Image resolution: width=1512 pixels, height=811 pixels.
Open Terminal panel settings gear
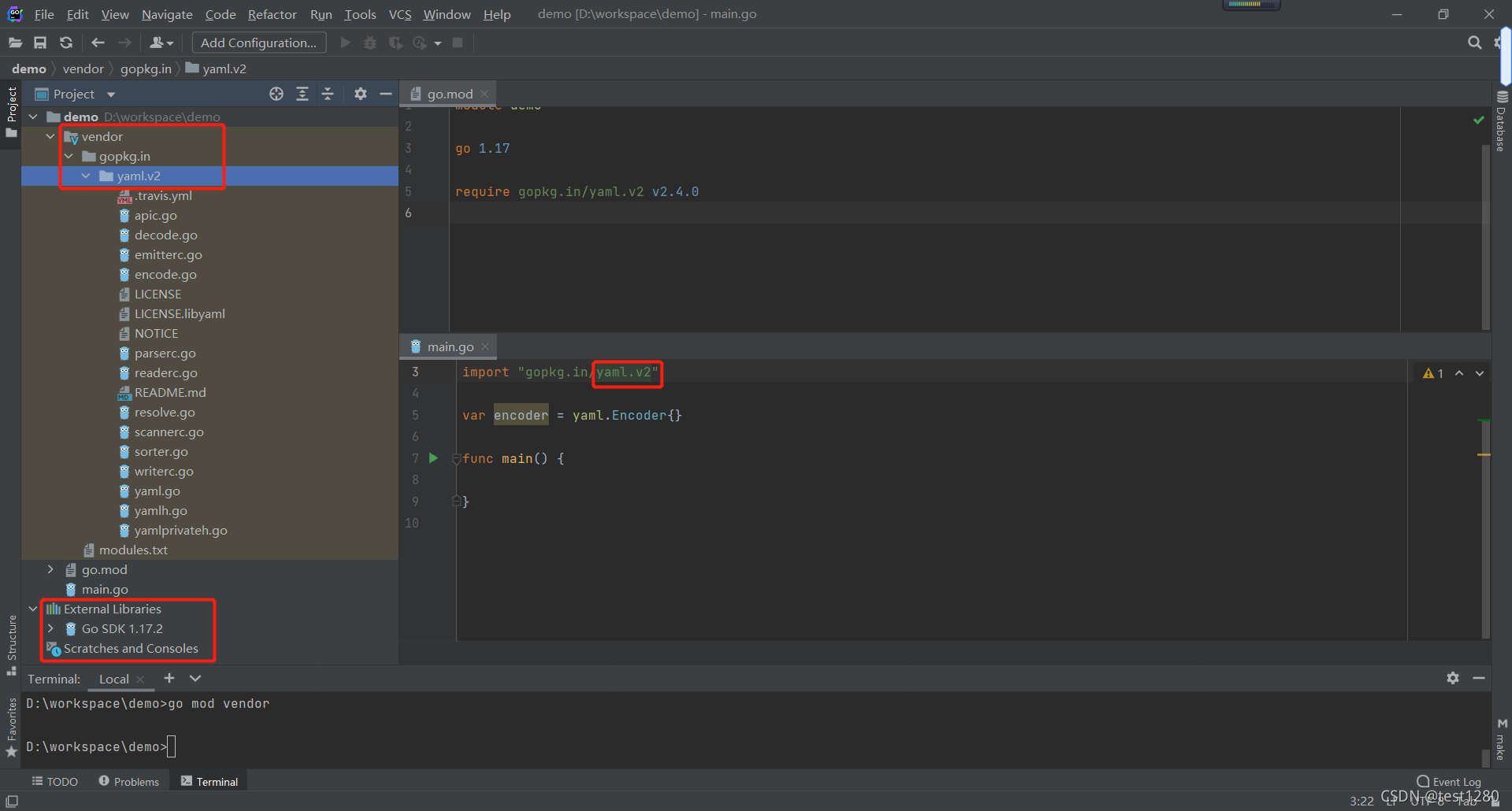pyautogui.click(x=1453, y=678)
